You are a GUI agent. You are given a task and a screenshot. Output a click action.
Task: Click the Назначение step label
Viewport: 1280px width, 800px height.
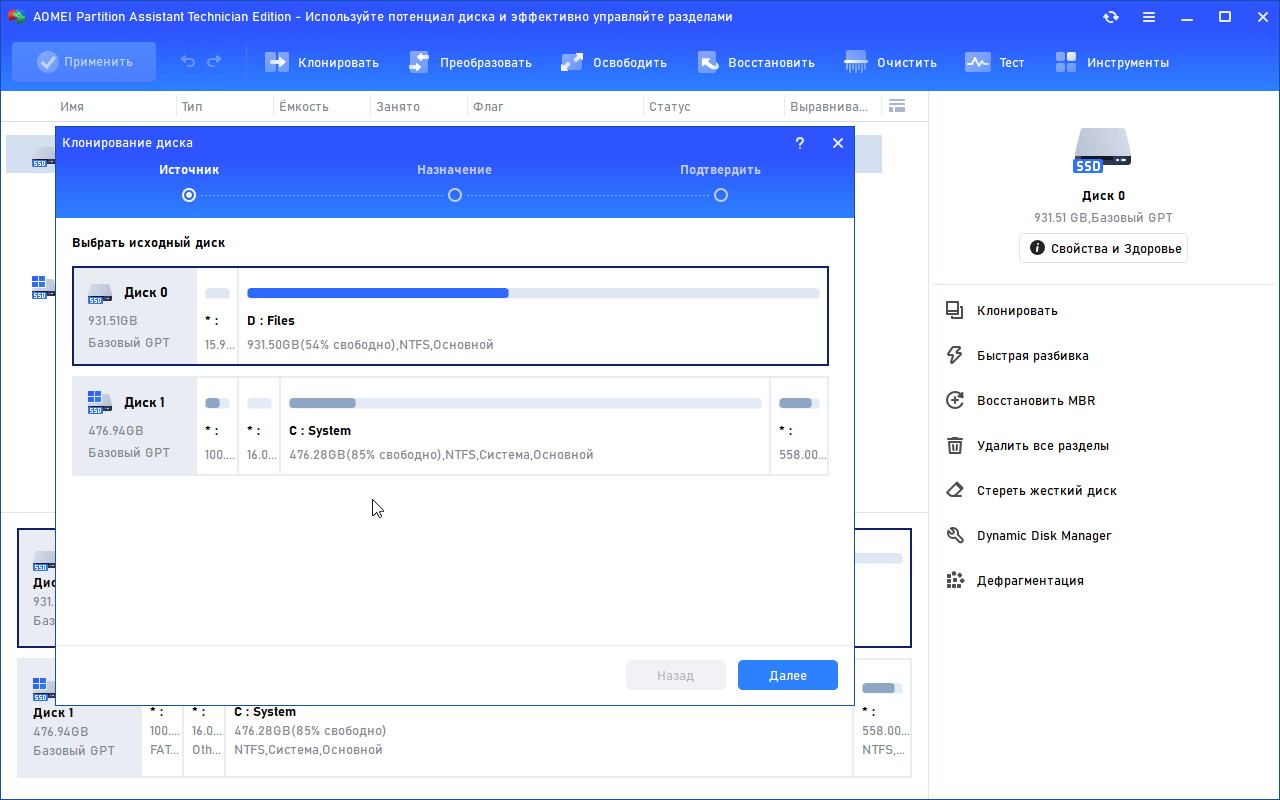coord(455,170)
